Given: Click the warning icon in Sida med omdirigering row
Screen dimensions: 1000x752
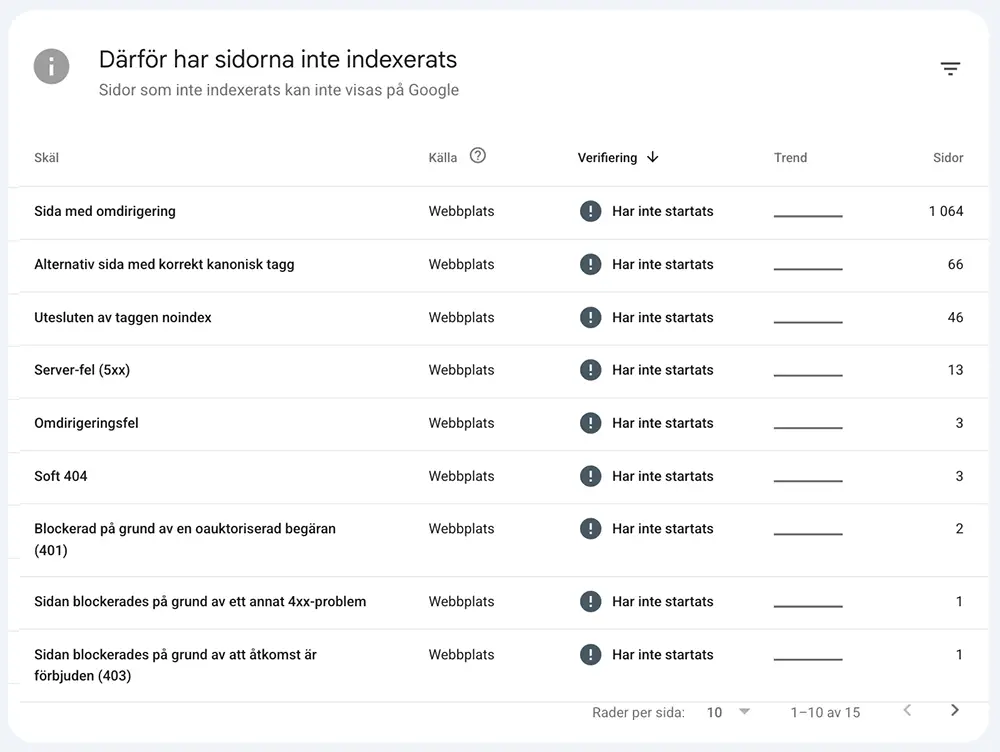Looking at the screenshot, I should click(x=591, y=211).
